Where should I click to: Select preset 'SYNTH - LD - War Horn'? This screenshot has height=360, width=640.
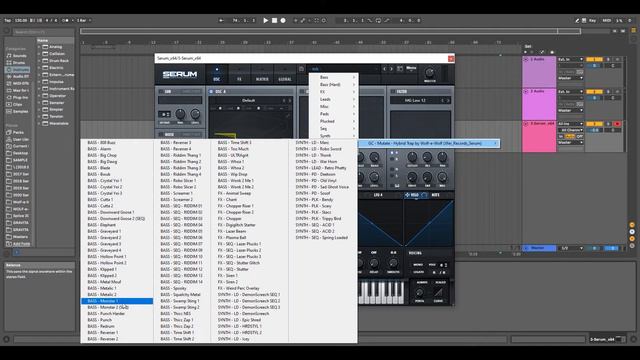pos(316,162)
